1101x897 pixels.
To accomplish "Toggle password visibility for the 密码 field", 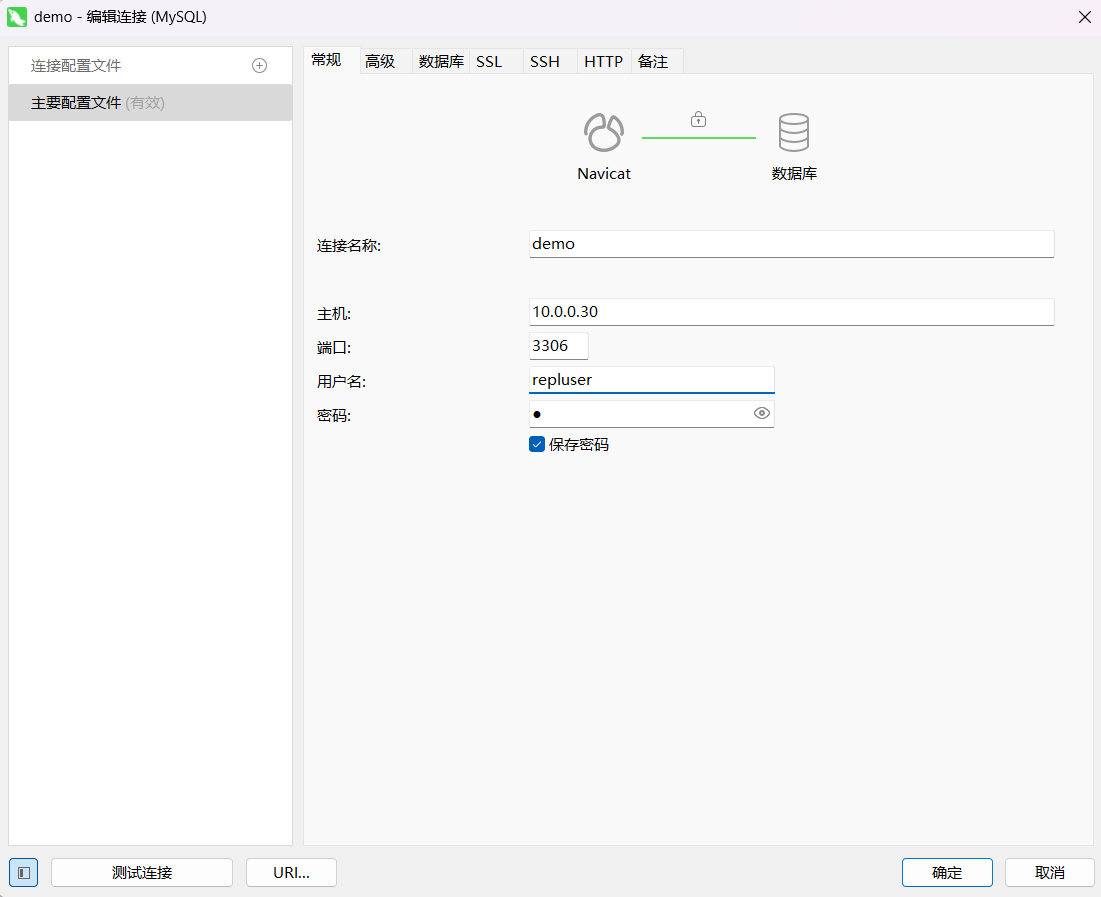I will pos(762,413).
